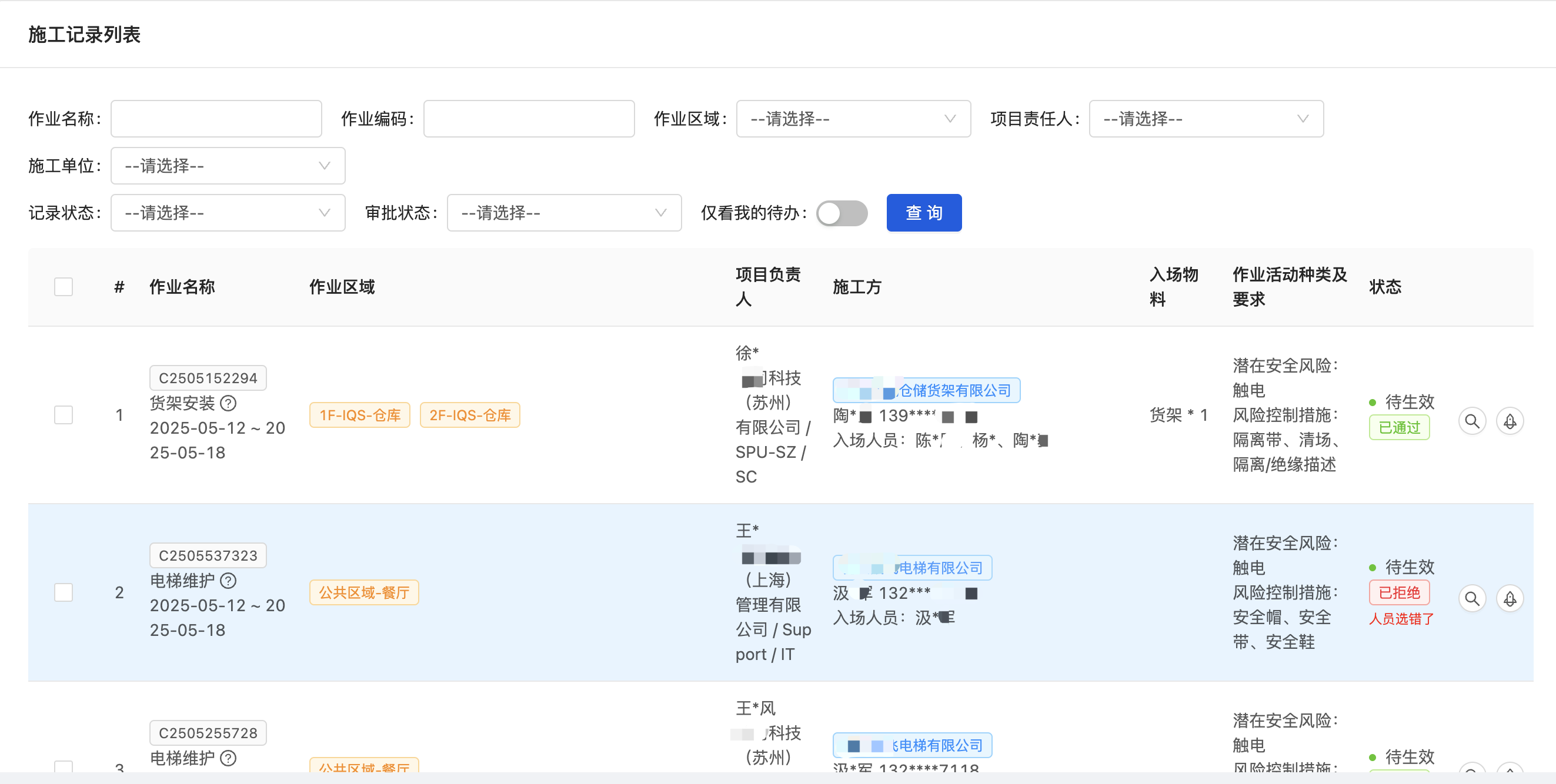Open the magnifier view icon for 货架安装 row

1472,421
